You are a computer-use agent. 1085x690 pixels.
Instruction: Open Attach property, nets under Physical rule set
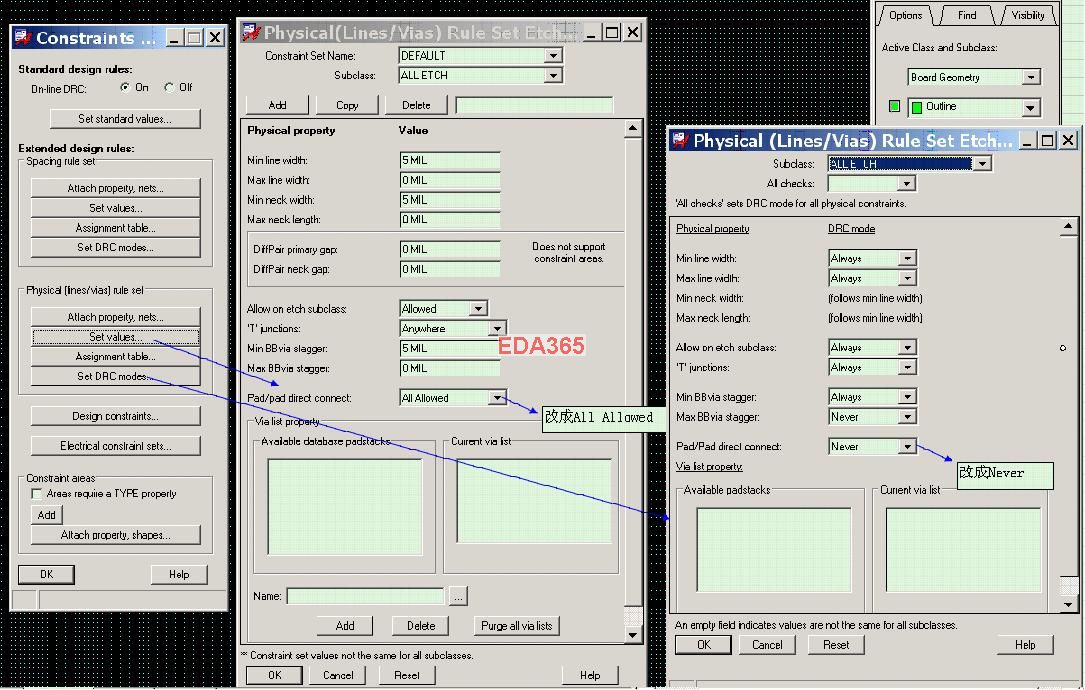(x=116, y=317)
